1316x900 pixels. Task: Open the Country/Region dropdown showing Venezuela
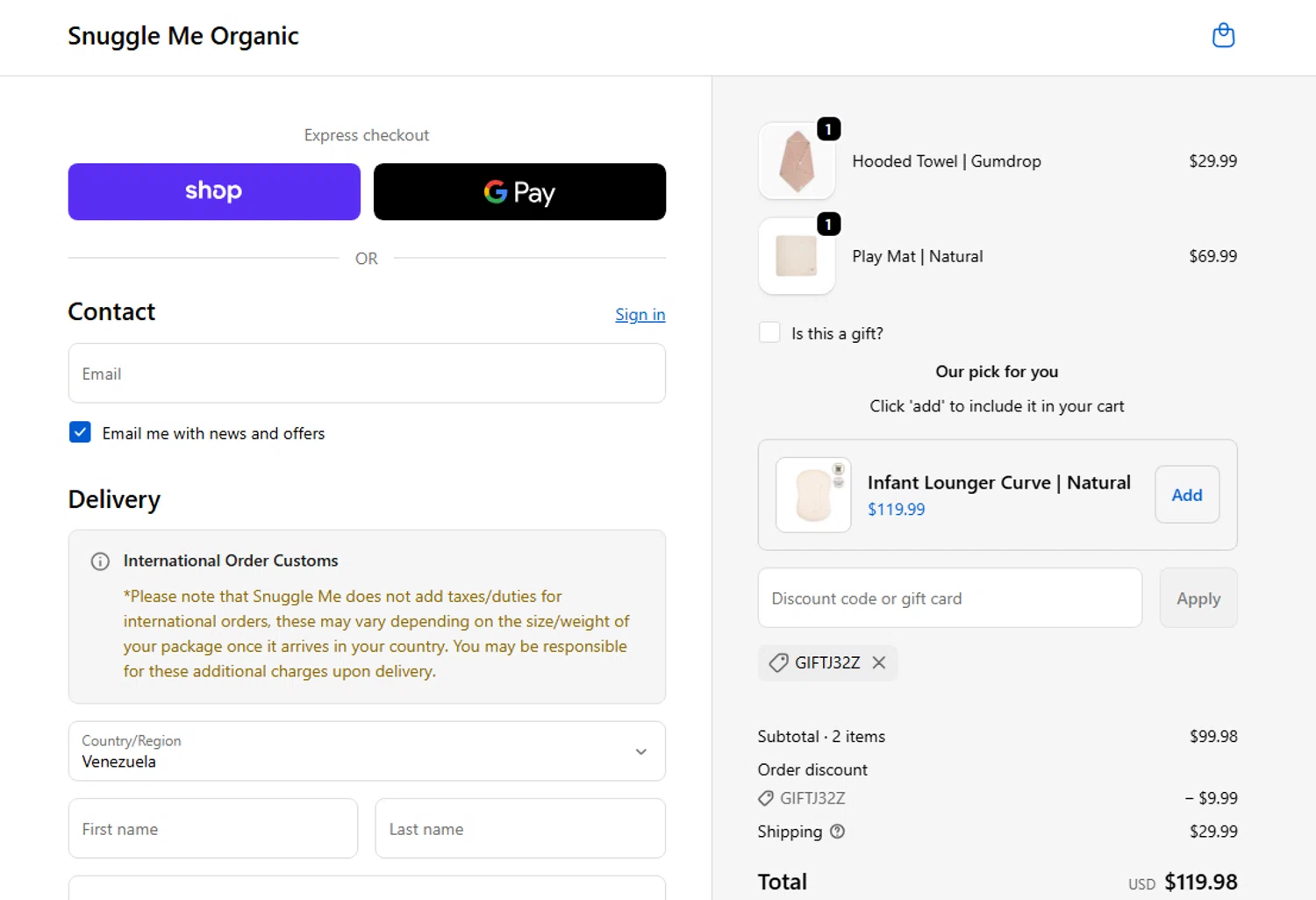(x=367, y=751)
